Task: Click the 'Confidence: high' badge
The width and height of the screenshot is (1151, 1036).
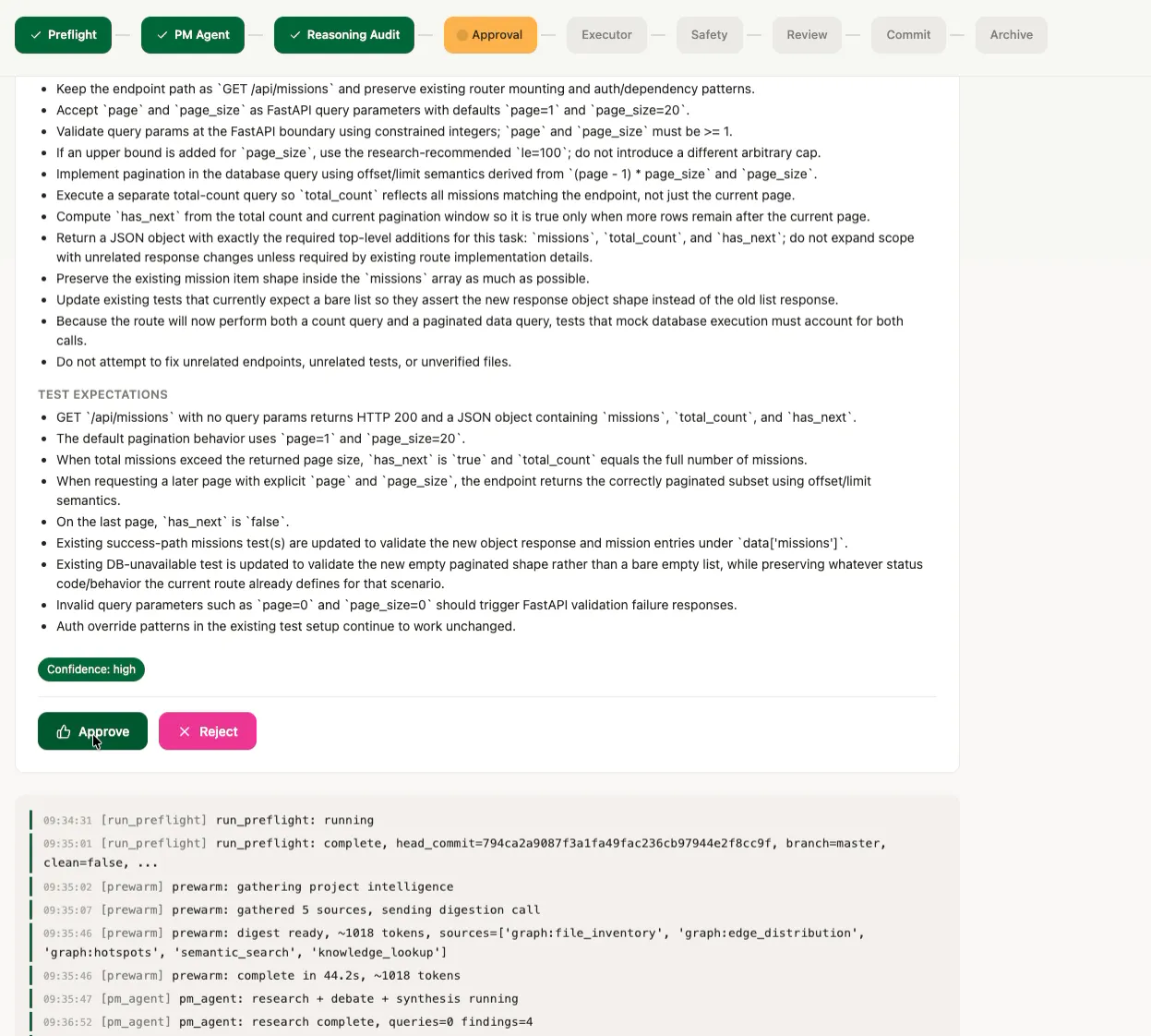Action: [91, 669]
